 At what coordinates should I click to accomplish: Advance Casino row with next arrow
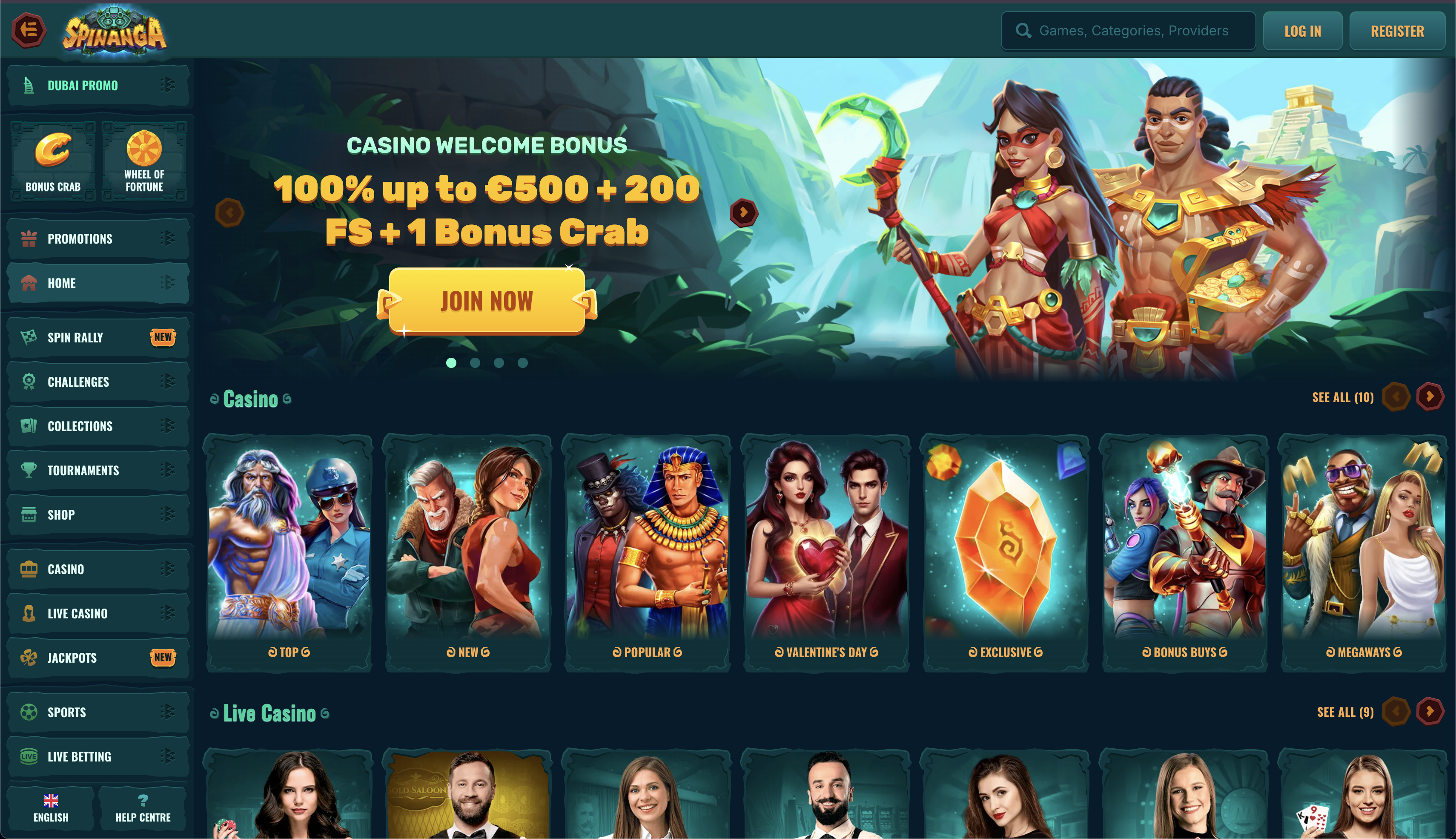tap(1430, 397)
